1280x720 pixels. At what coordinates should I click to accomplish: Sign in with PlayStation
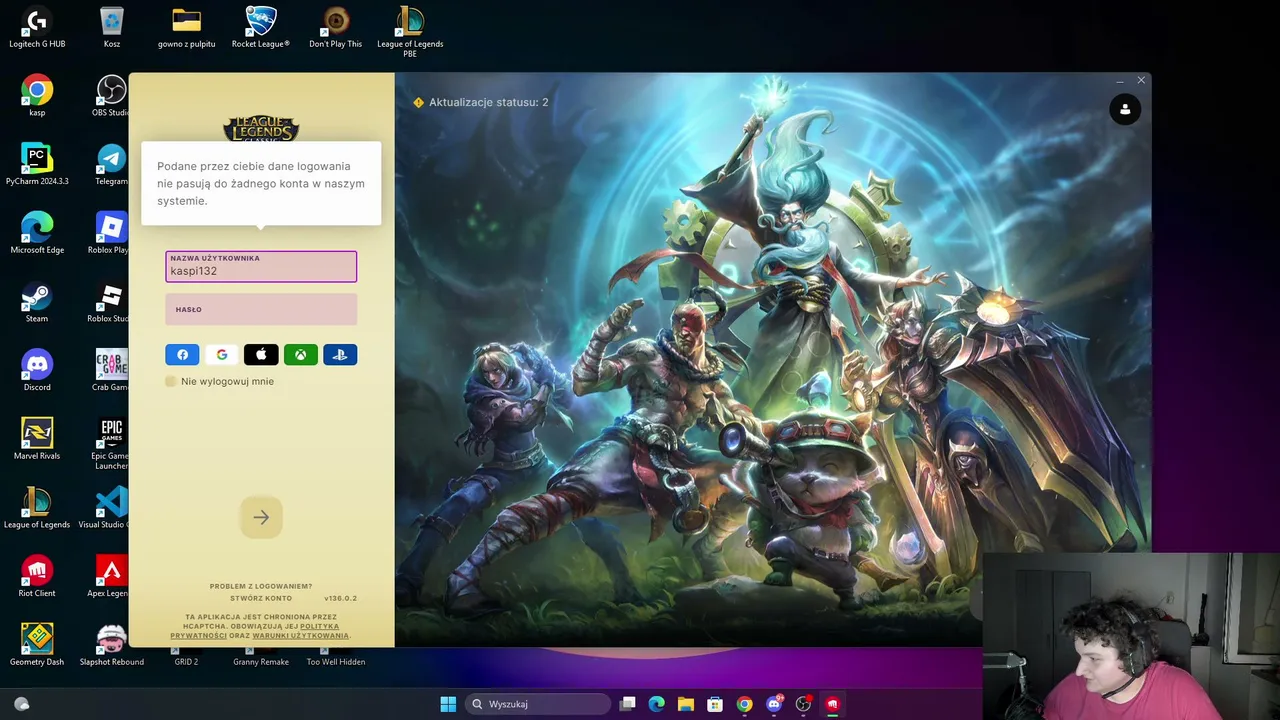[340, 355]
